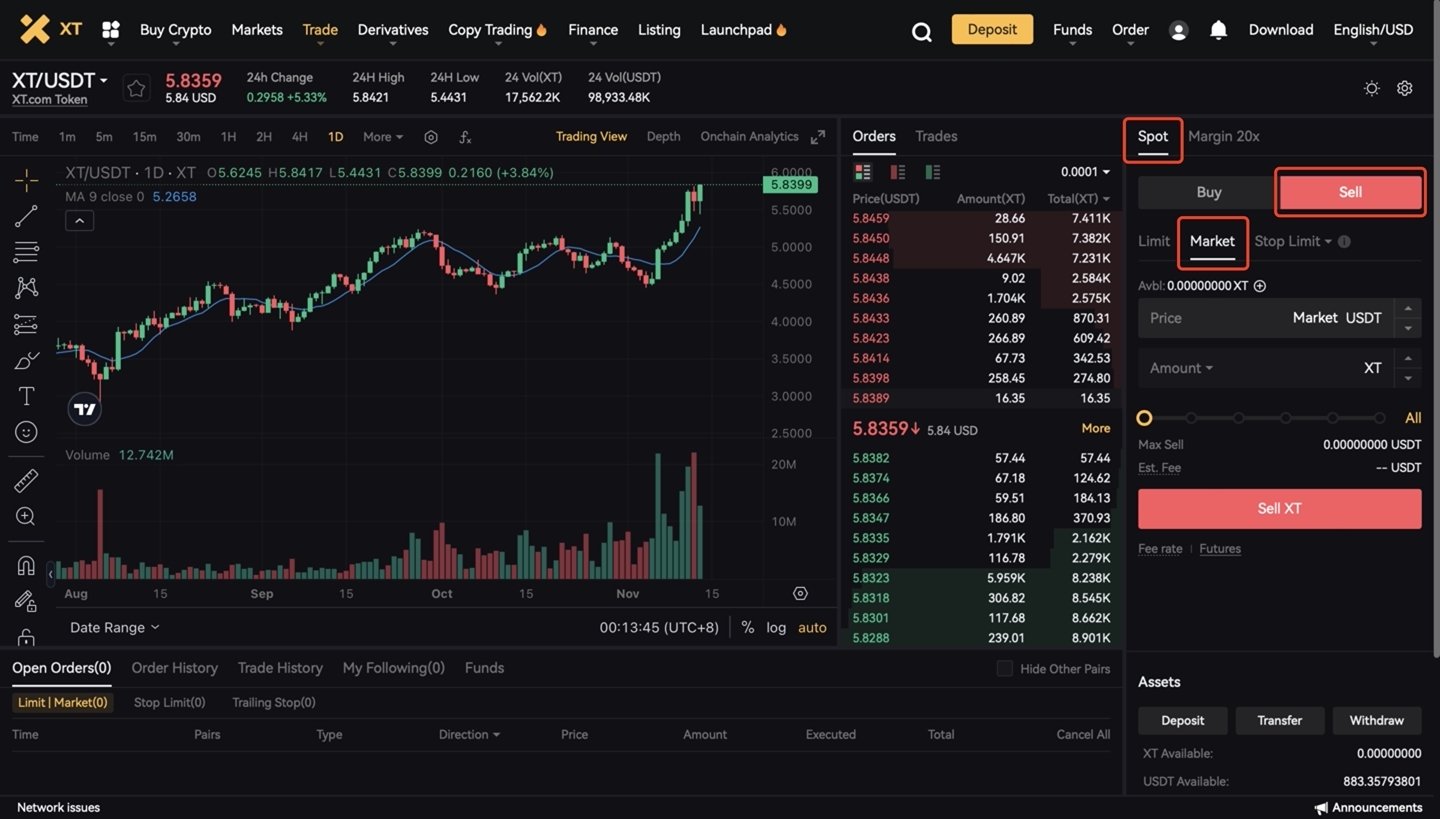Open the user profile icon
Image resolution: width=1440 pixels, height=819 pixels.
[x=1178, y=31]
